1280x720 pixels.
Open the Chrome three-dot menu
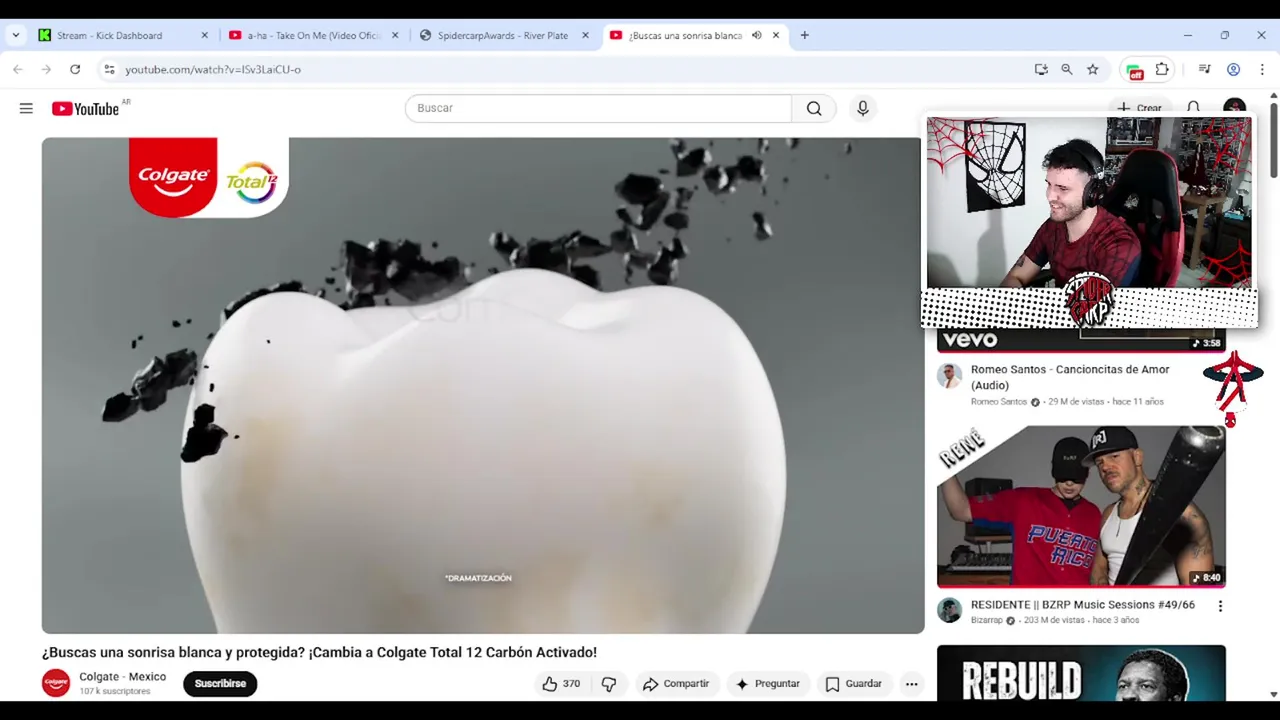pyautogui.click(x=1261, y=69)
